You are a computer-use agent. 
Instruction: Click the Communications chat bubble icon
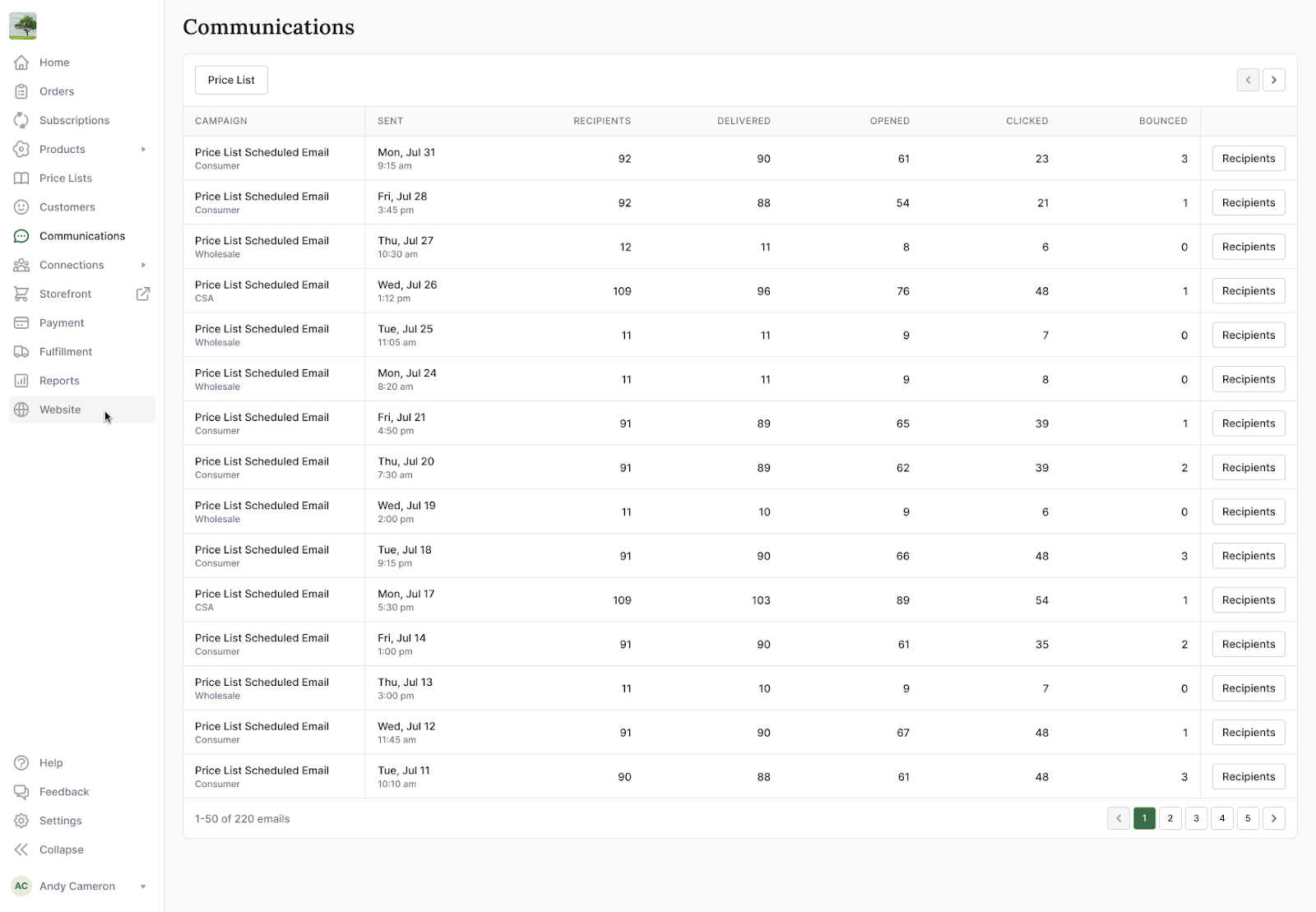pyautogui.click(x=21, y=236)
